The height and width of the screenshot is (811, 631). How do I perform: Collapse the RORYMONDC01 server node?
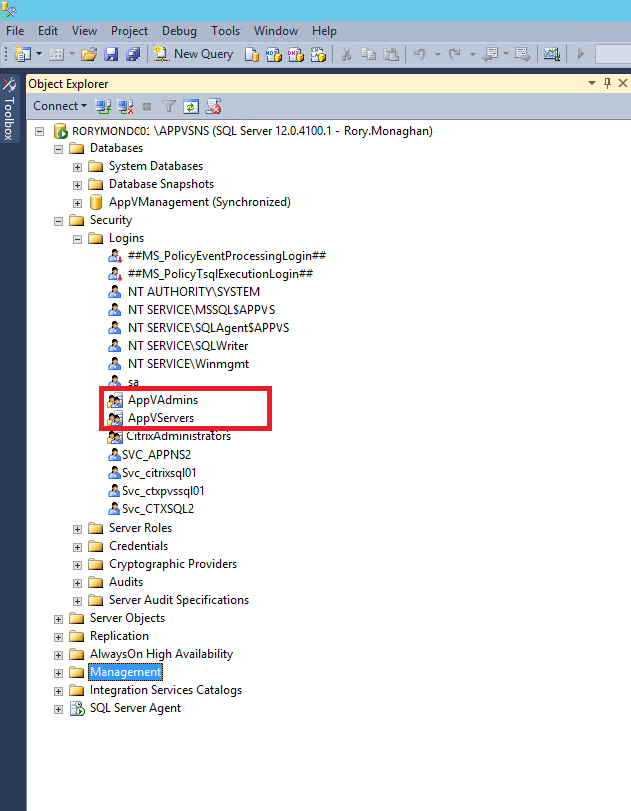point(39,131)
